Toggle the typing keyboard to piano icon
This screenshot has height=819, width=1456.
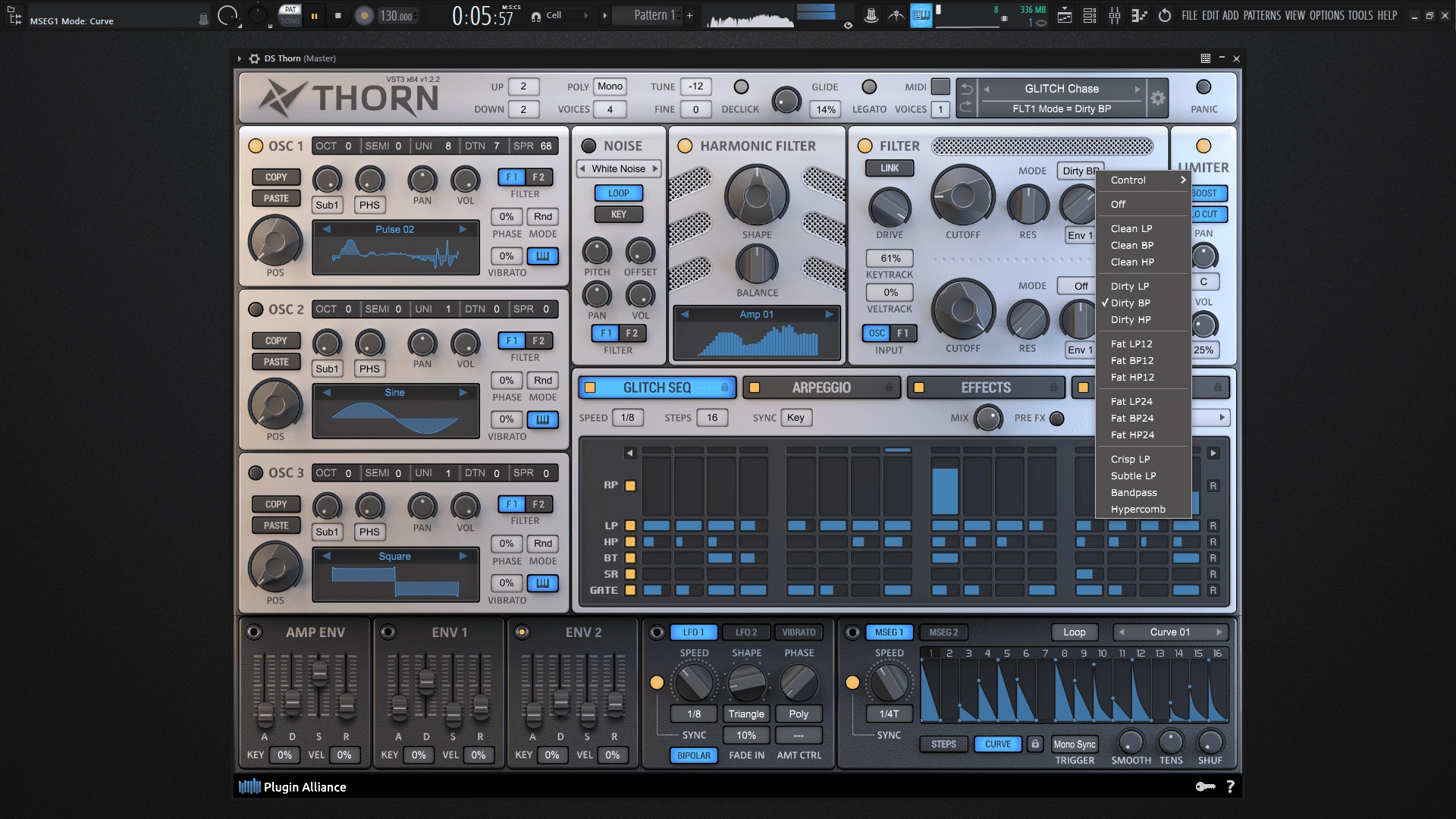pyautogui.click(x=921, y=15)
